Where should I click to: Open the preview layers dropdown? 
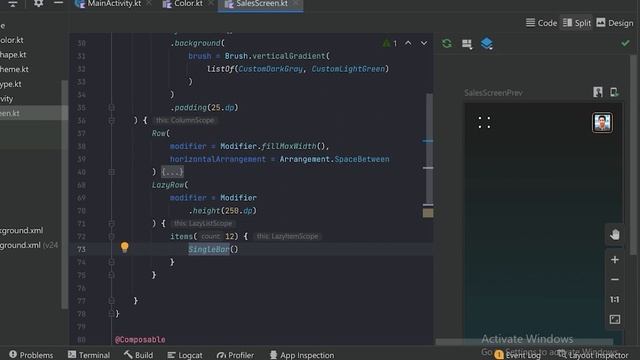487,43
